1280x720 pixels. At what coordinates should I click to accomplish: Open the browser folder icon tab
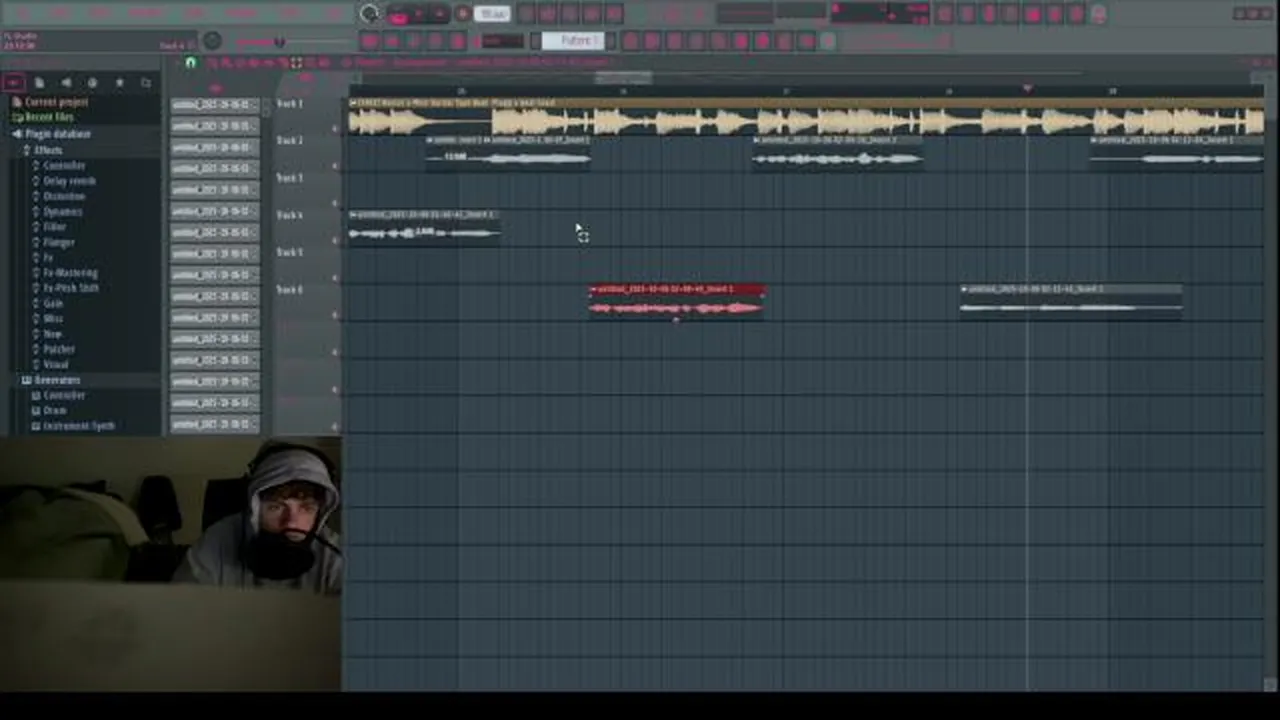coord(146,83)
